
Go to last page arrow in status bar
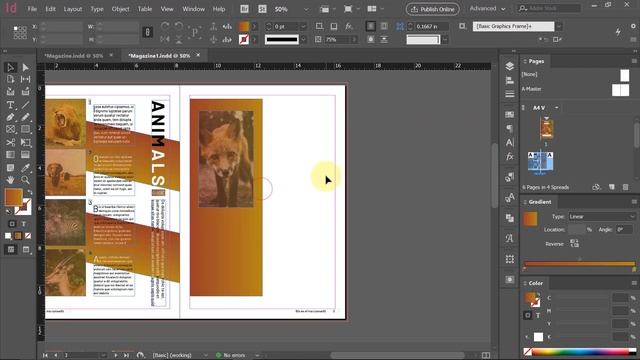(x=126, y=355)
